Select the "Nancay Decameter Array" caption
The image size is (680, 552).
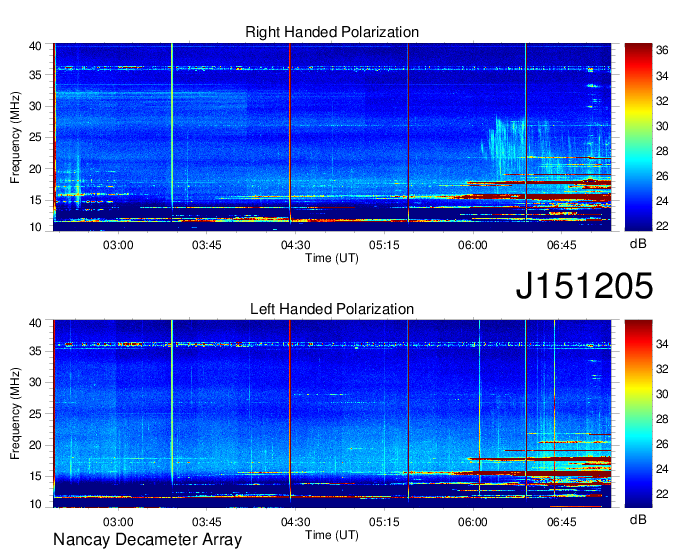point(147,540)
